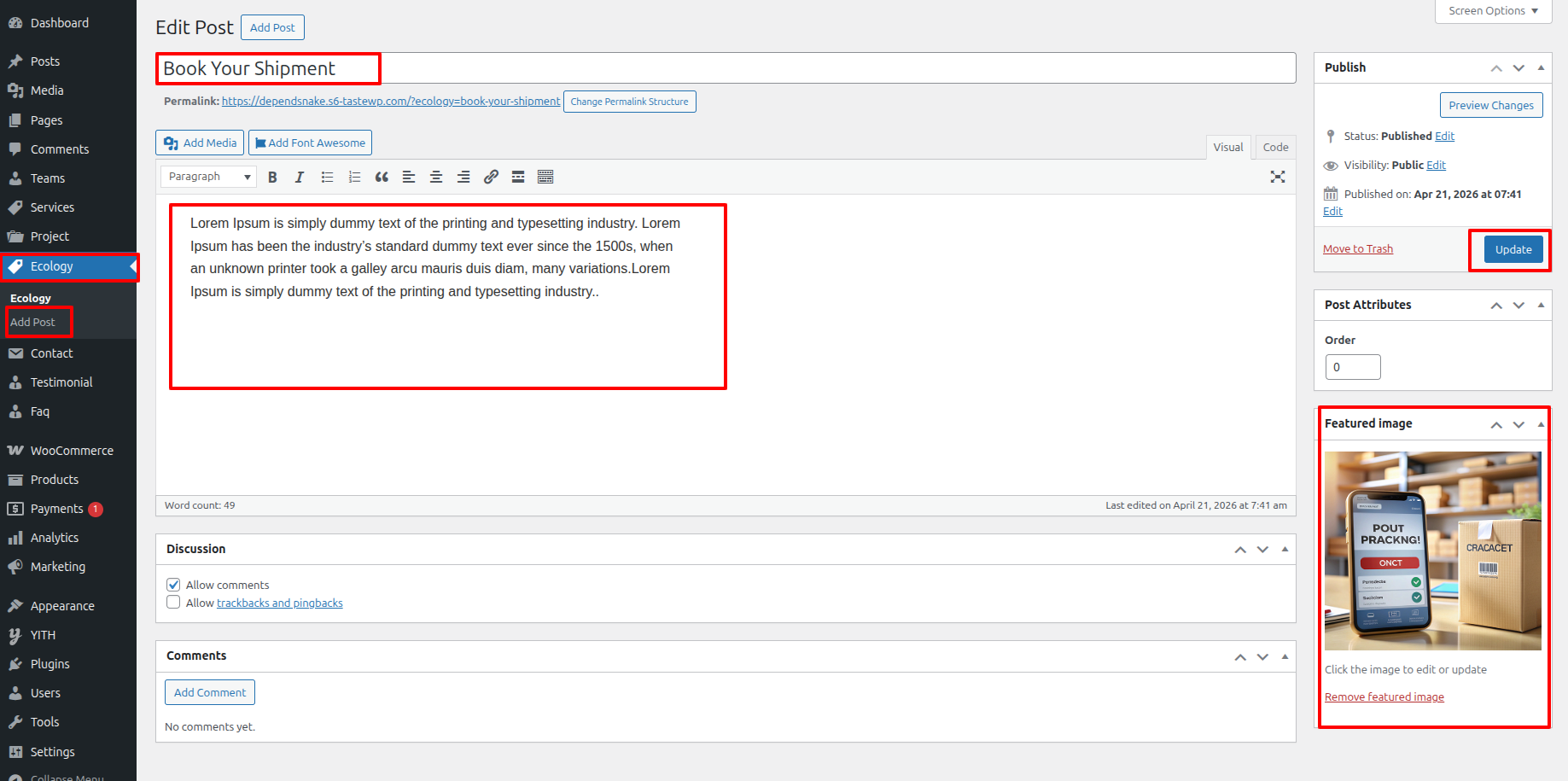The image size is (1568, 781).
Task: Click the blockquote icon
Action: [382, 177]
